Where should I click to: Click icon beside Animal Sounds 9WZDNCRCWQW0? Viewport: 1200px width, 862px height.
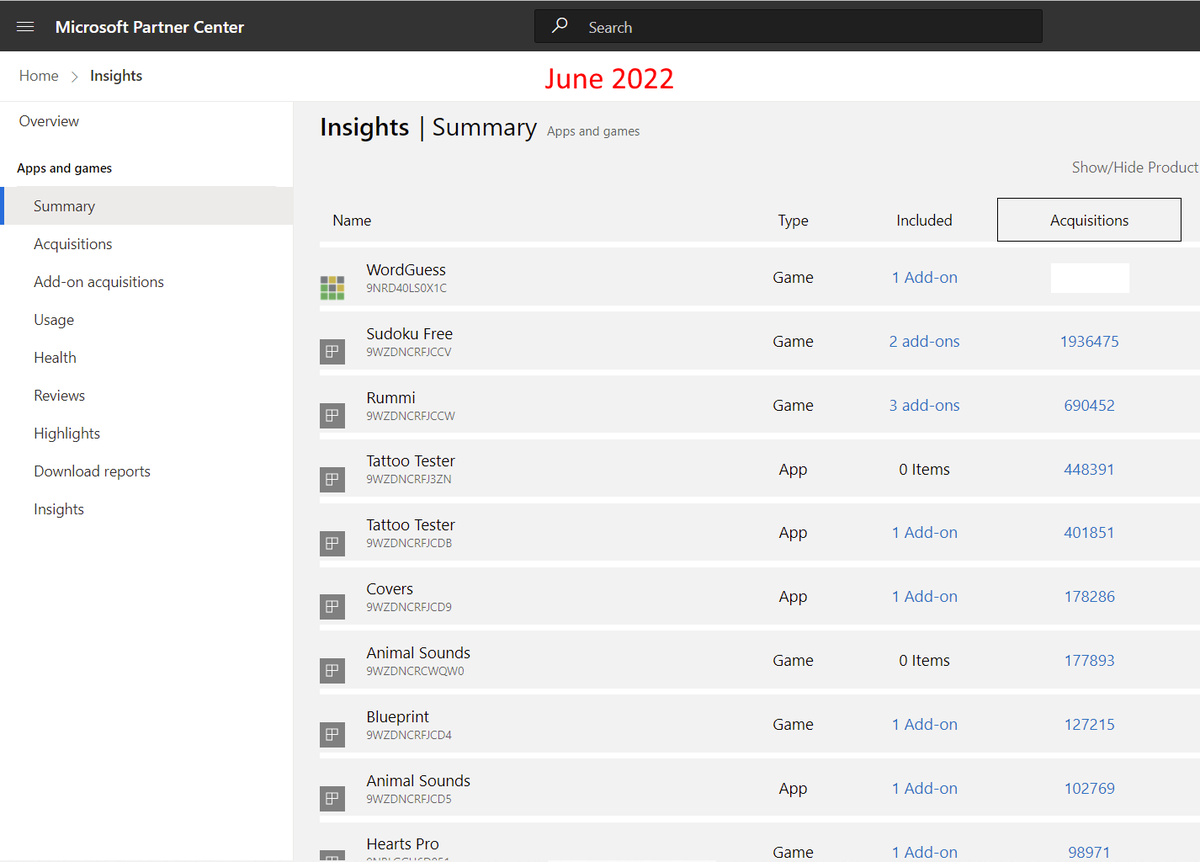pyautogui.click(x=332, y=671)
